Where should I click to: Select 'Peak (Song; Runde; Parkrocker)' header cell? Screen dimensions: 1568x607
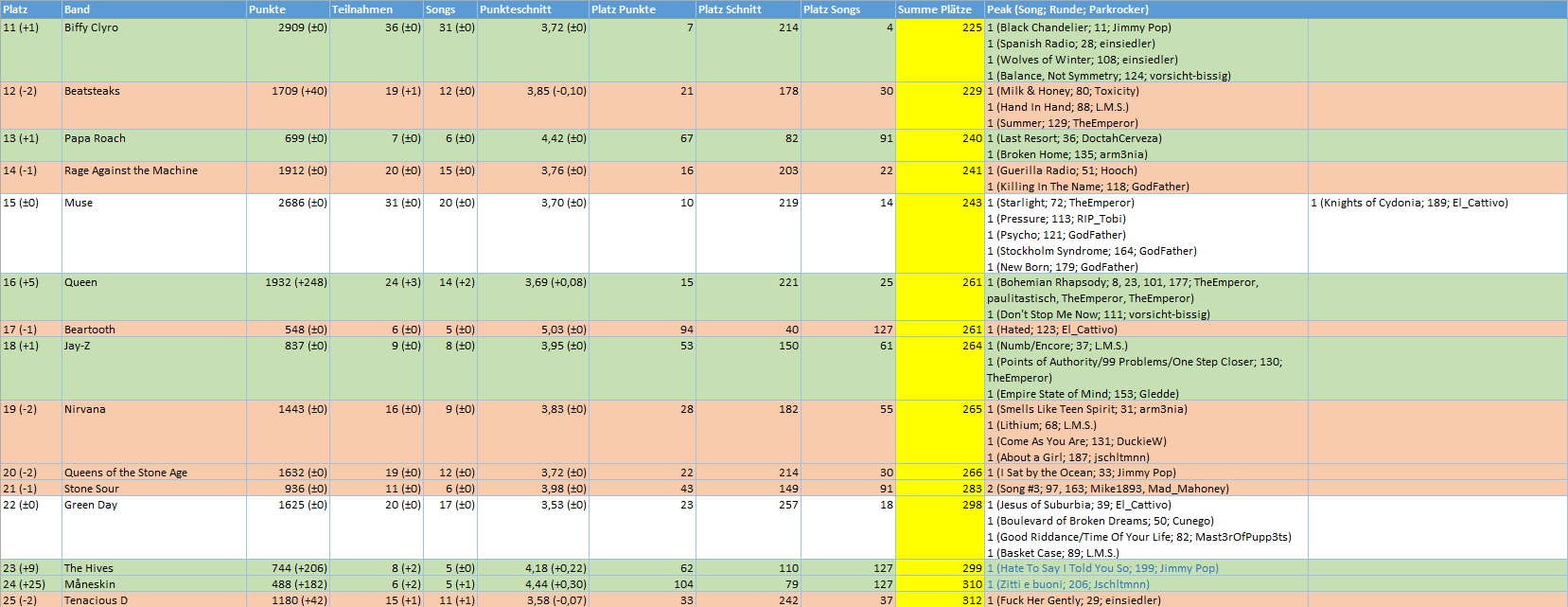pyautogui.click(x=1146, y=9)
